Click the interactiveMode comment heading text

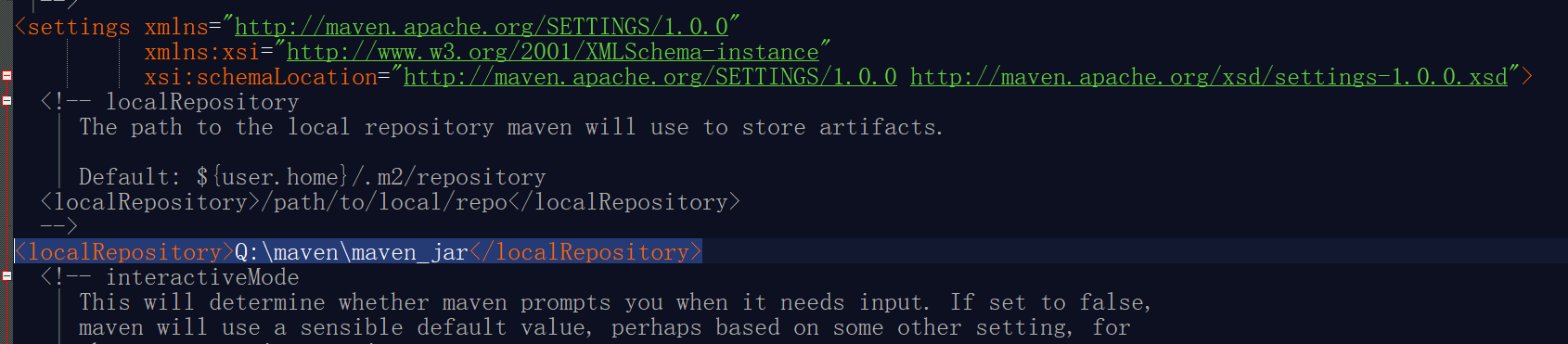click(202, 277)
